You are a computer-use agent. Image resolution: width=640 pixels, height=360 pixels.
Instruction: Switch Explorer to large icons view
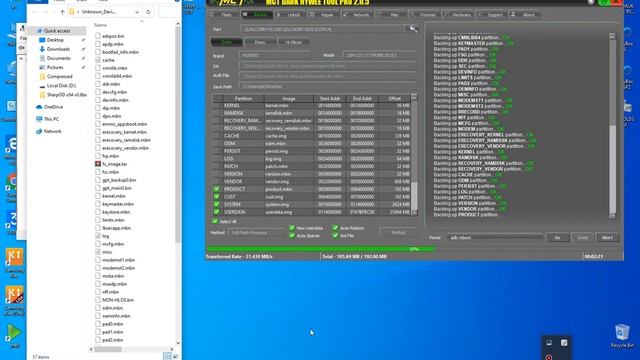[x=175, y=356]
